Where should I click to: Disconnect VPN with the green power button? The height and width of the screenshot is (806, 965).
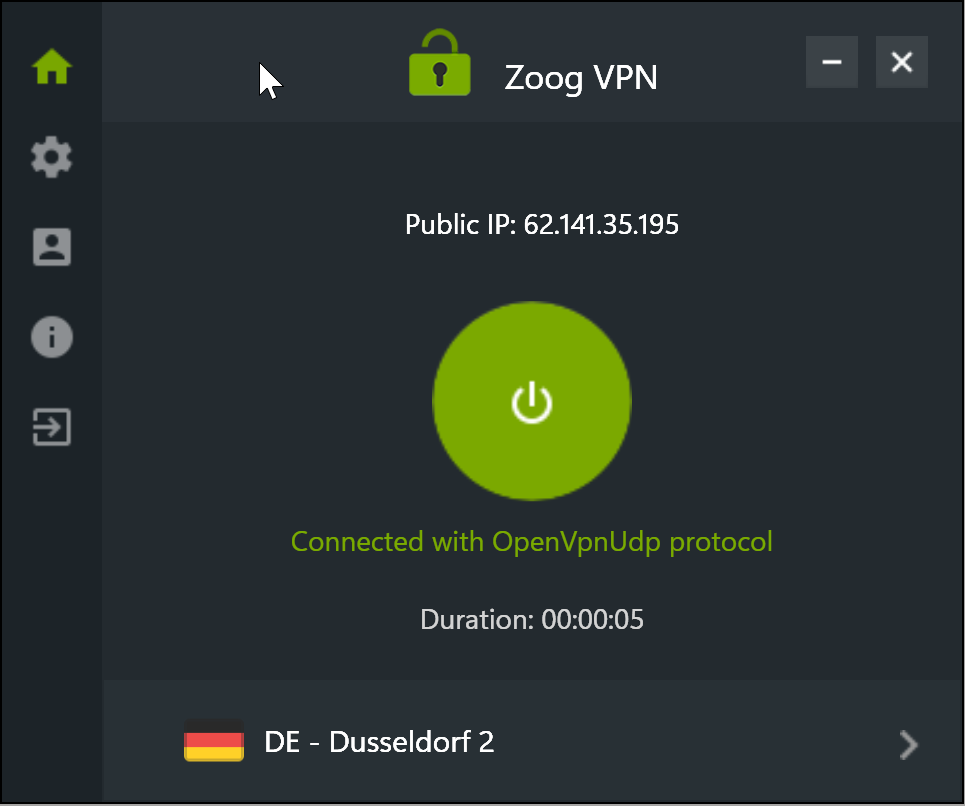point(532,401)
